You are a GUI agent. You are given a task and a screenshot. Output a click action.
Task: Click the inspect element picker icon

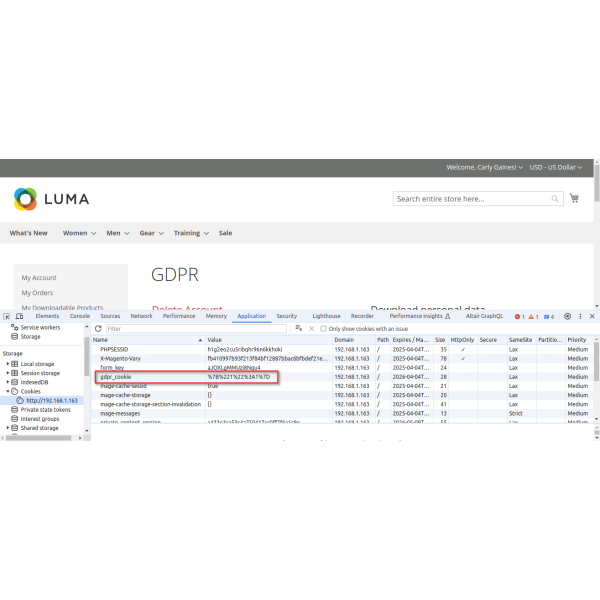point(7,316)
